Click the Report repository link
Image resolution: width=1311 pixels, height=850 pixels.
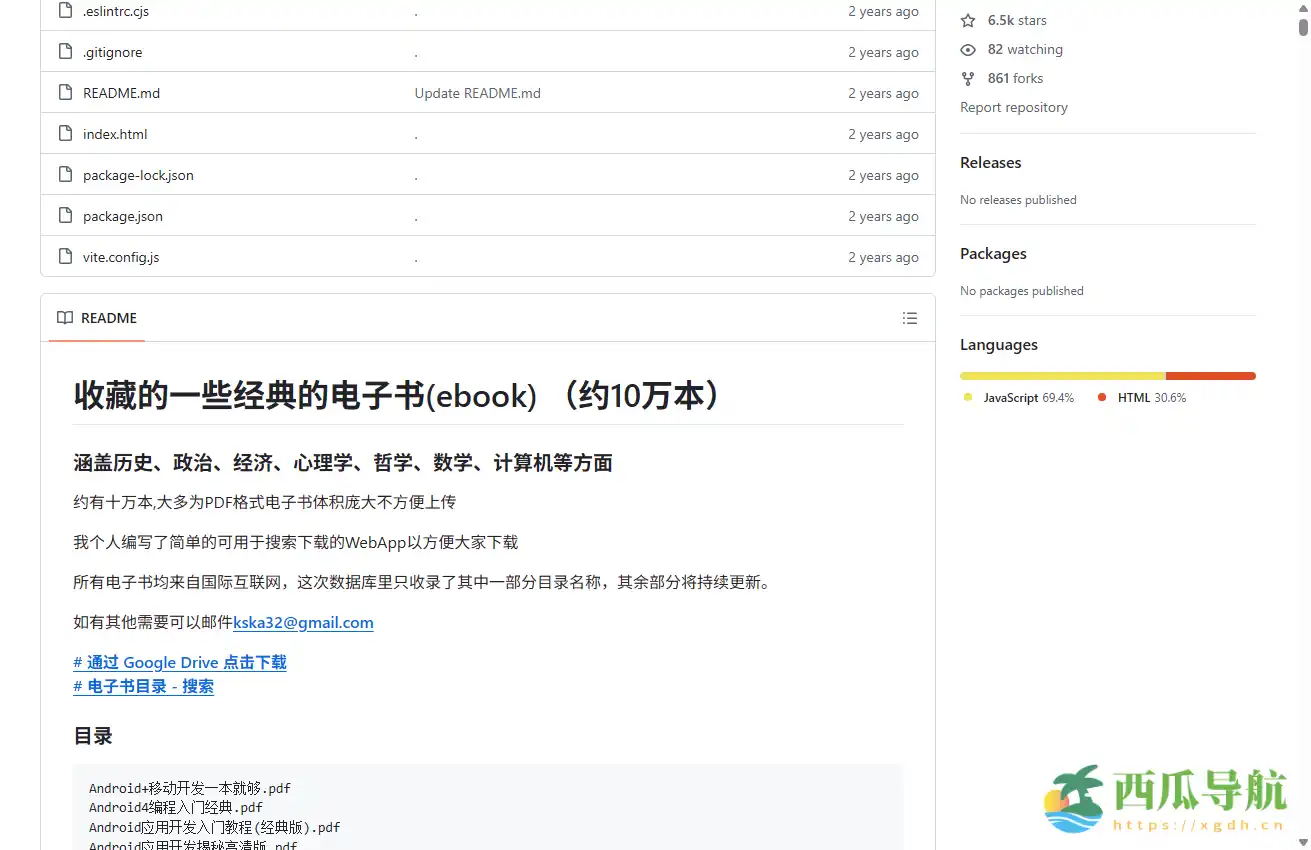click(x=1013, y=107)
